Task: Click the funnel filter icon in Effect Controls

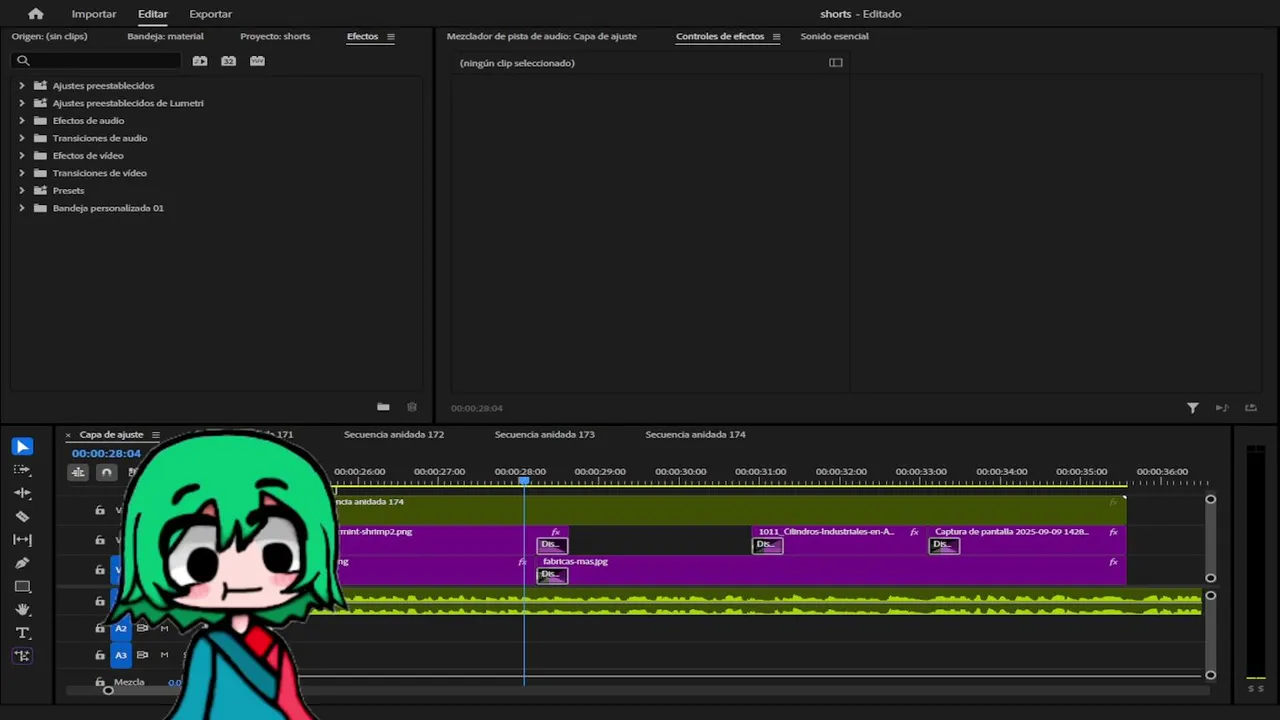Action: tap(1192, 408)
